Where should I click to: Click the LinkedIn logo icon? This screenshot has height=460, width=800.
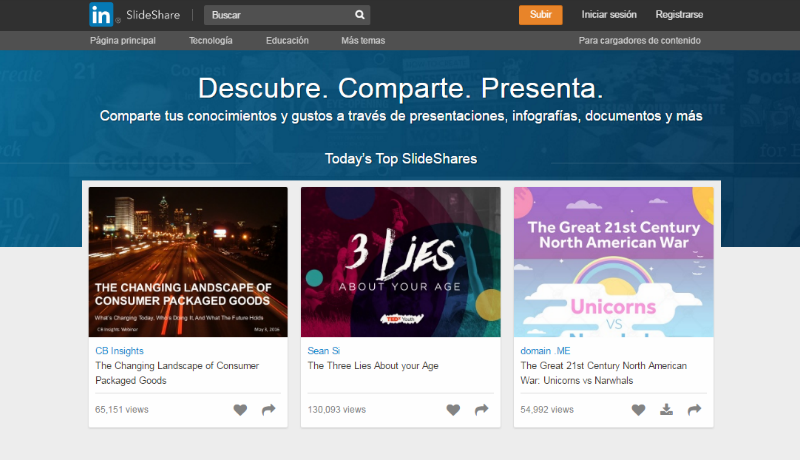click(102, 15)
